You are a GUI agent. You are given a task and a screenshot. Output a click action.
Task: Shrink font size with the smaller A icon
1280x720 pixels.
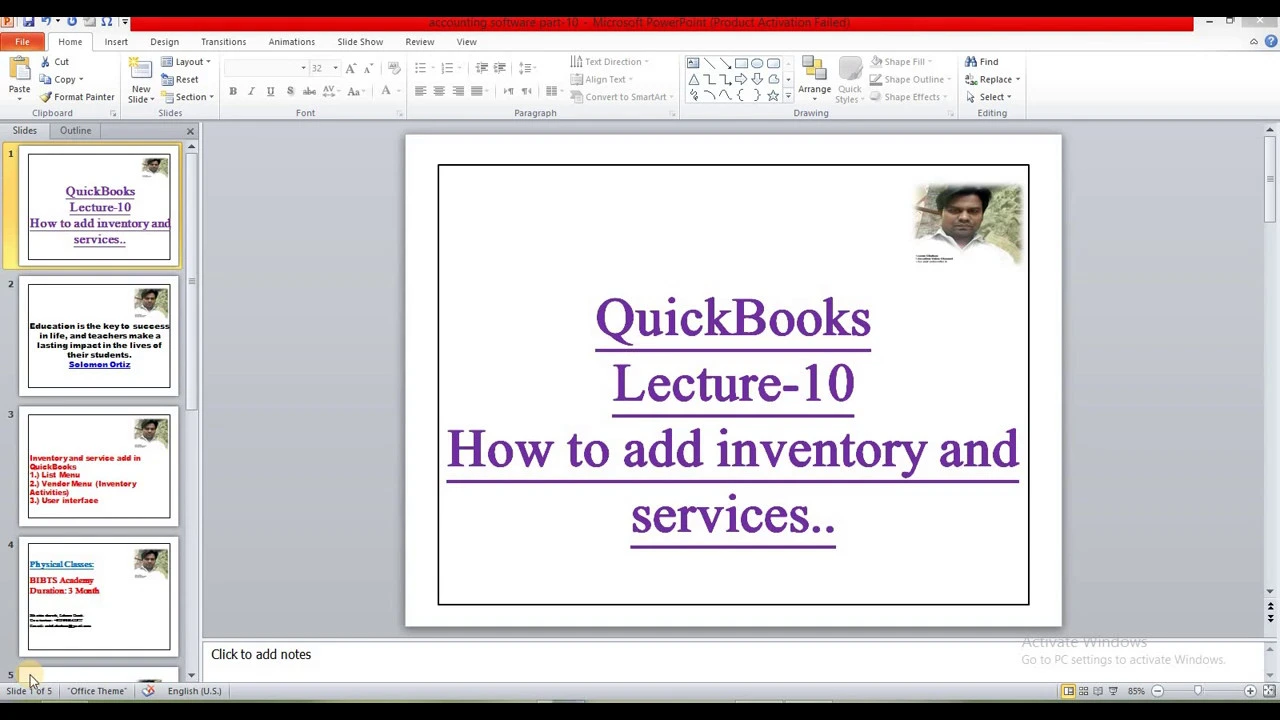pyautogui.click(x=368, y=68)
